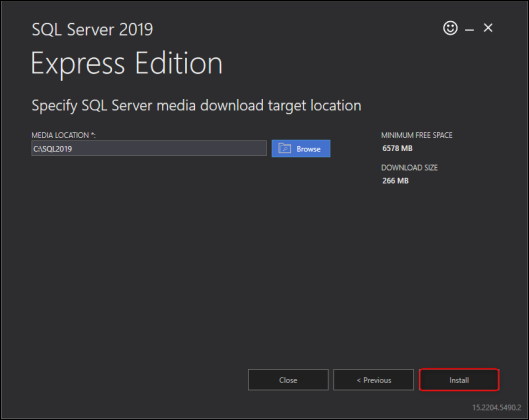This screenshot has height=420, width=529.
Task: Click the Express Edition title text
Action: [x=127, y=63]
